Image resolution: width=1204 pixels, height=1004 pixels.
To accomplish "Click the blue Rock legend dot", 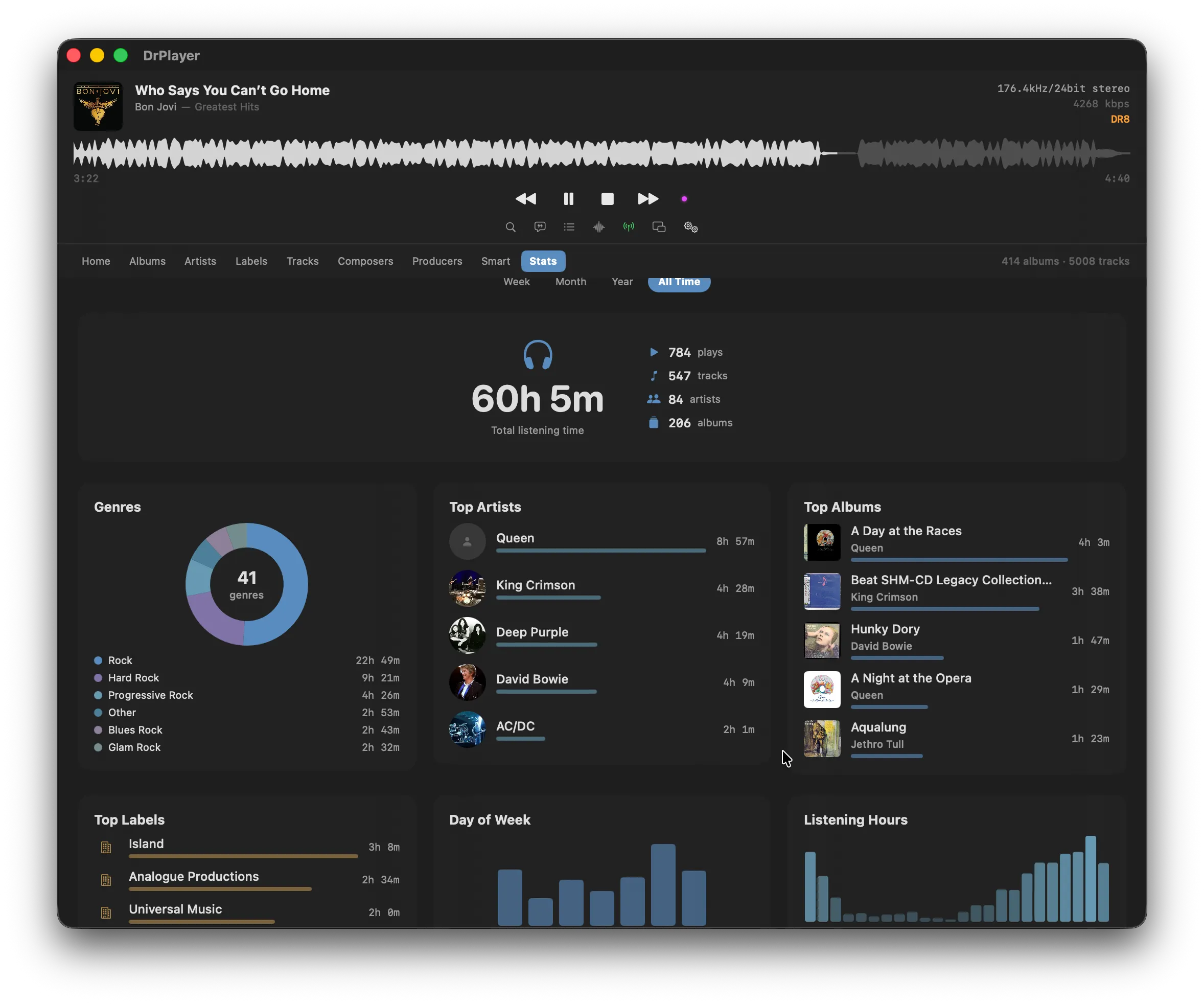I will click(x=98, y=660).
